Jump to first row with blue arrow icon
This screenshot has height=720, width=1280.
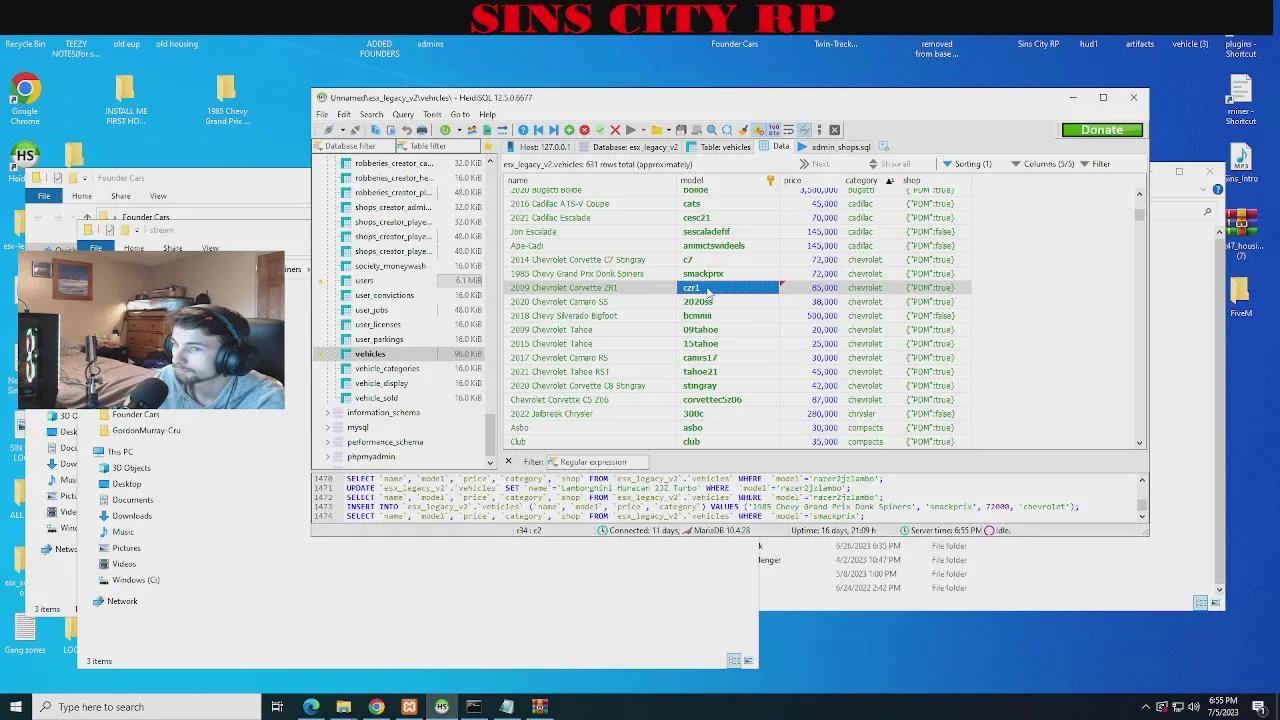point(538,130)
